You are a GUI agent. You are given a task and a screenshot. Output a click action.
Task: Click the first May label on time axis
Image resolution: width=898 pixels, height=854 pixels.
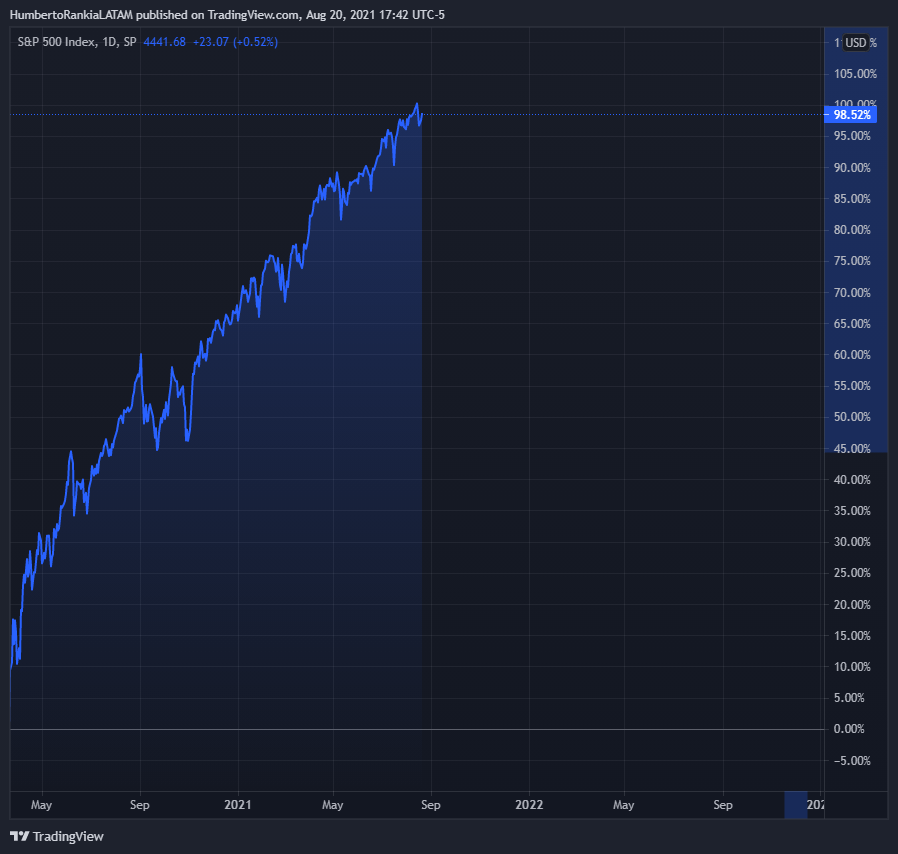click(41, 805)
